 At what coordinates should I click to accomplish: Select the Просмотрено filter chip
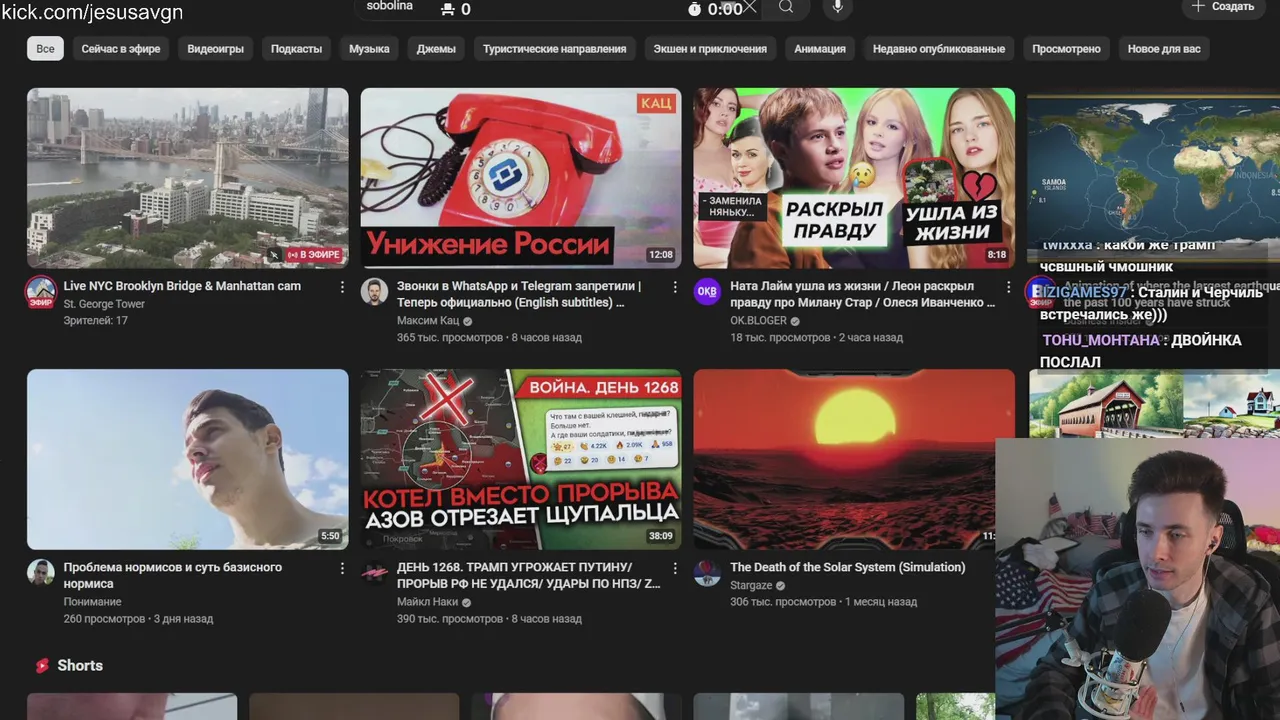1066,49
